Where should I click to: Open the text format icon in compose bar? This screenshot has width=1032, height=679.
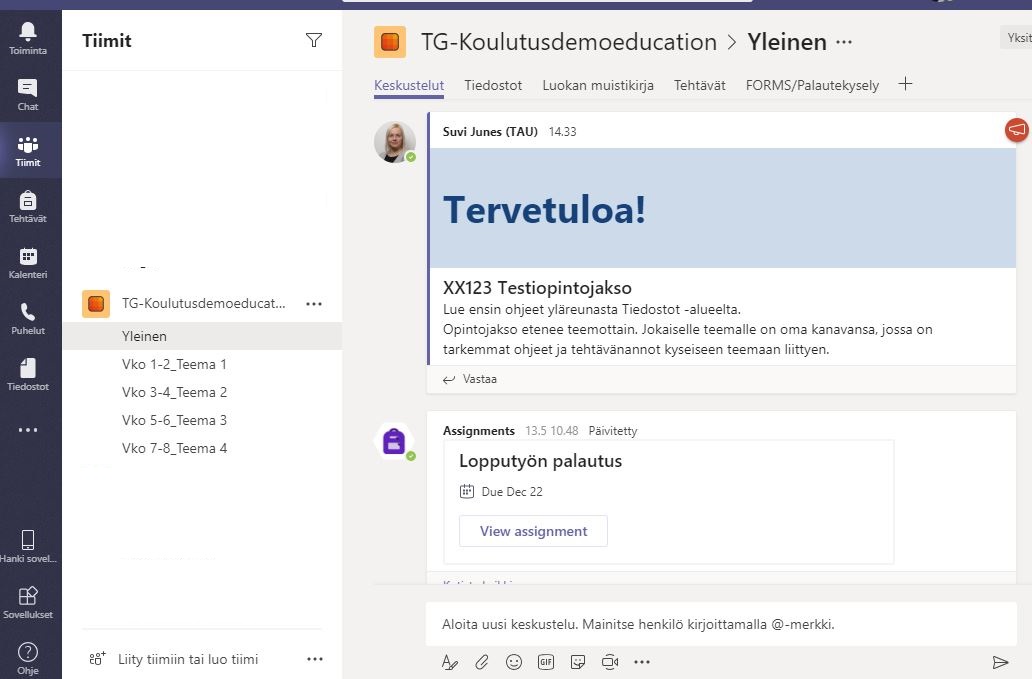point(450,662)
